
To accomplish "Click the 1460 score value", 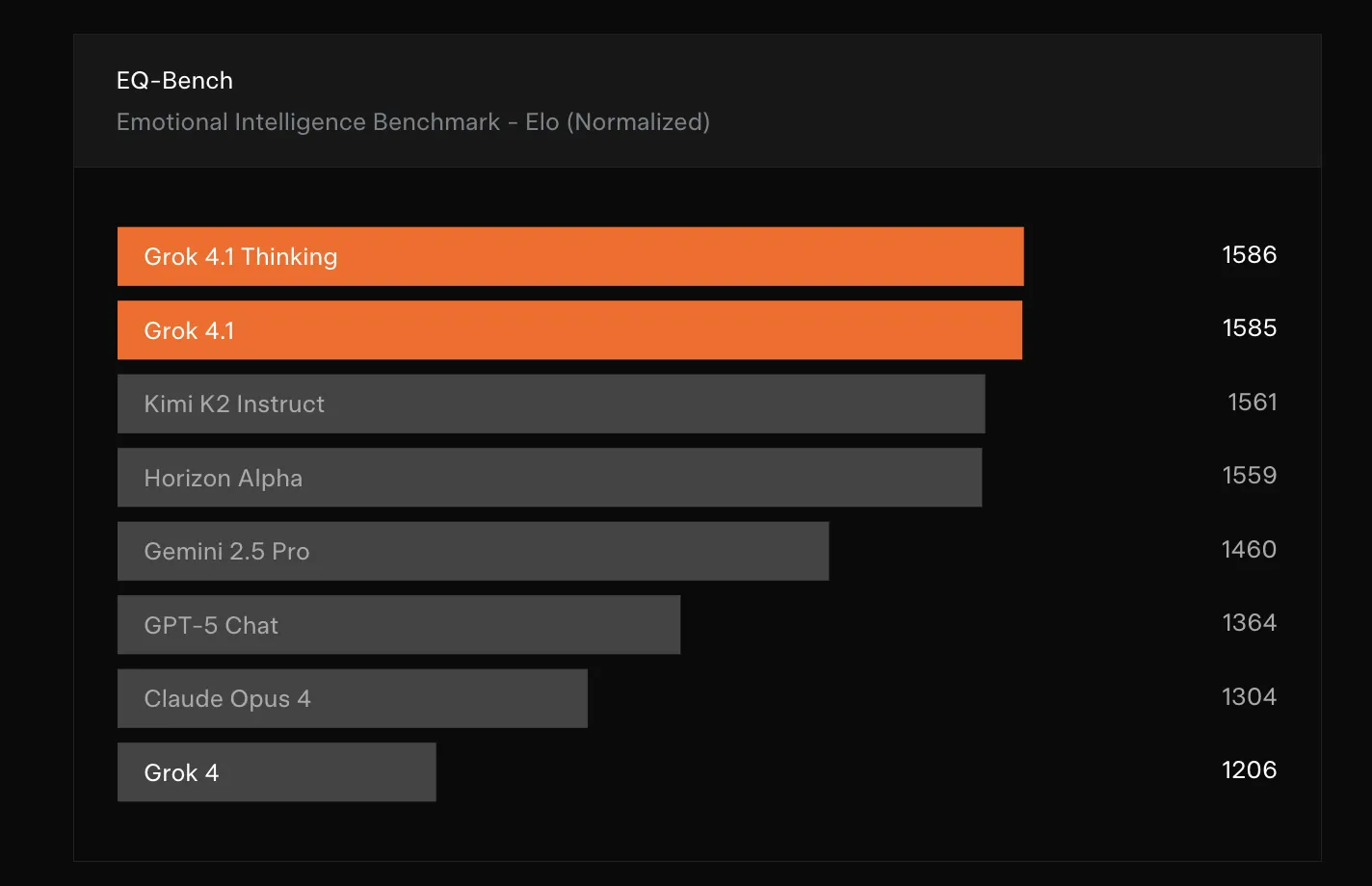I will point(1249,549).
